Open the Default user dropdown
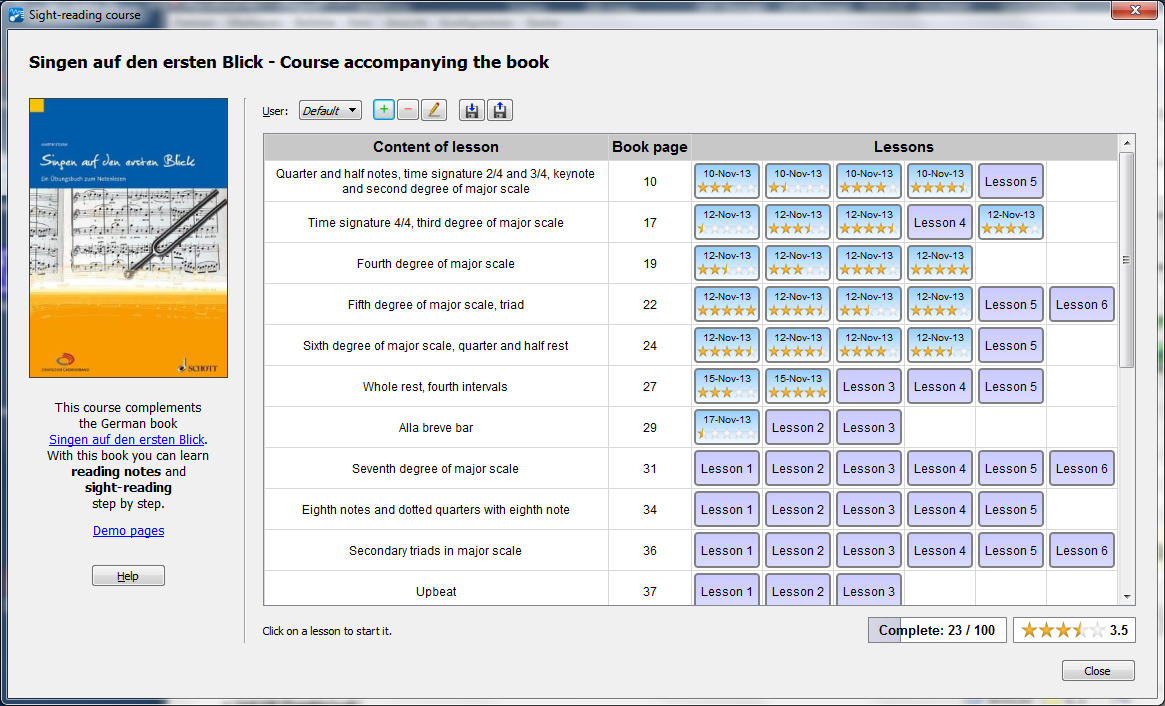Viewport: 1165px width, 706px height. click(330, 110)
